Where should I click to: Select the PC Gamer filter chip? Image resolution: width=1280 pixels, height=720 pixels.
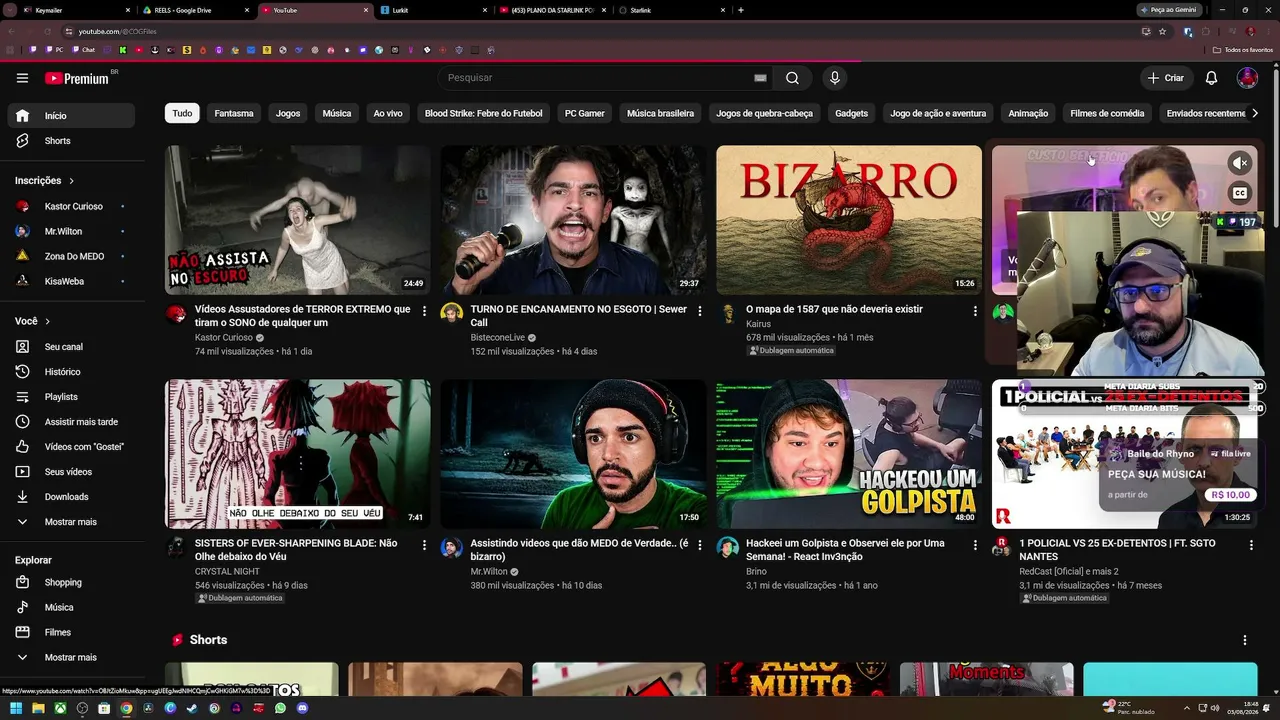click(x=585, y=113)
